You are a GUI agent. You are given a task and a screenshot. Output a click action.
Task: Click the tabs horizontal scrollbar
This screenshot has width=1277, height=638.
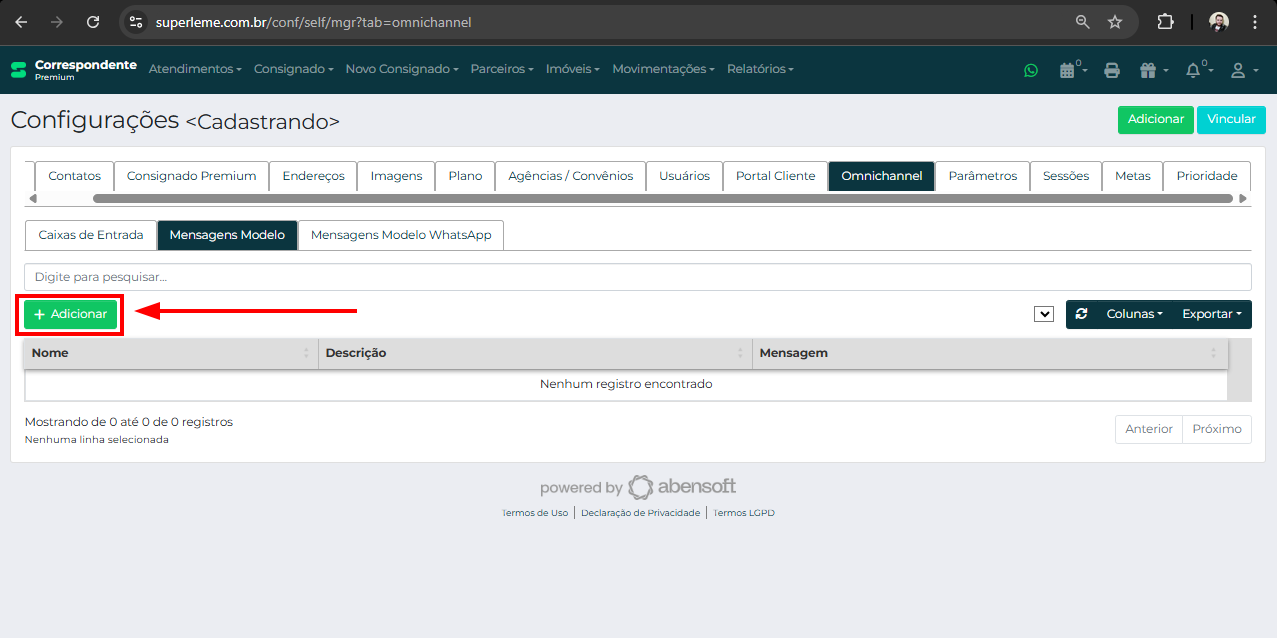tap(662, 199)
